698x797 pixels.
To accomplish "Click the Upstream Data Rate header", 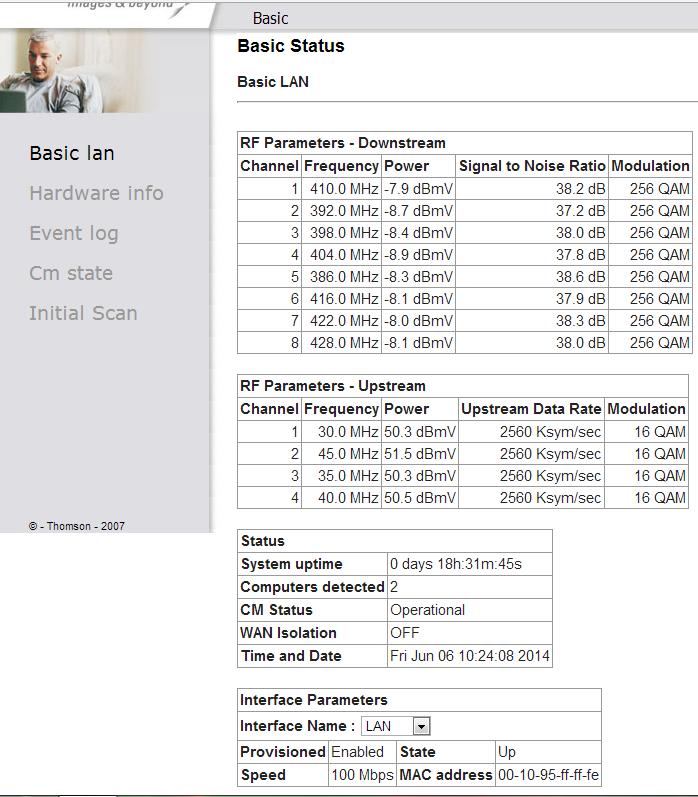I will click(x=531, y=409).
